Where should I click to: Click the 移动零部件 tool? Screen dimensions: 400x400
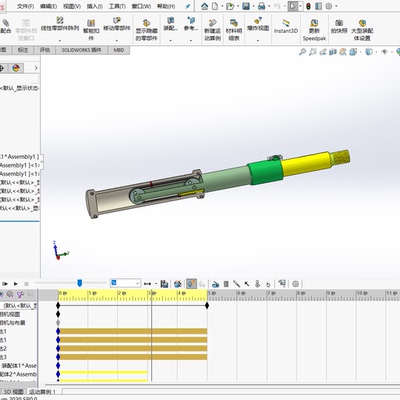click(x=117, y=24)
